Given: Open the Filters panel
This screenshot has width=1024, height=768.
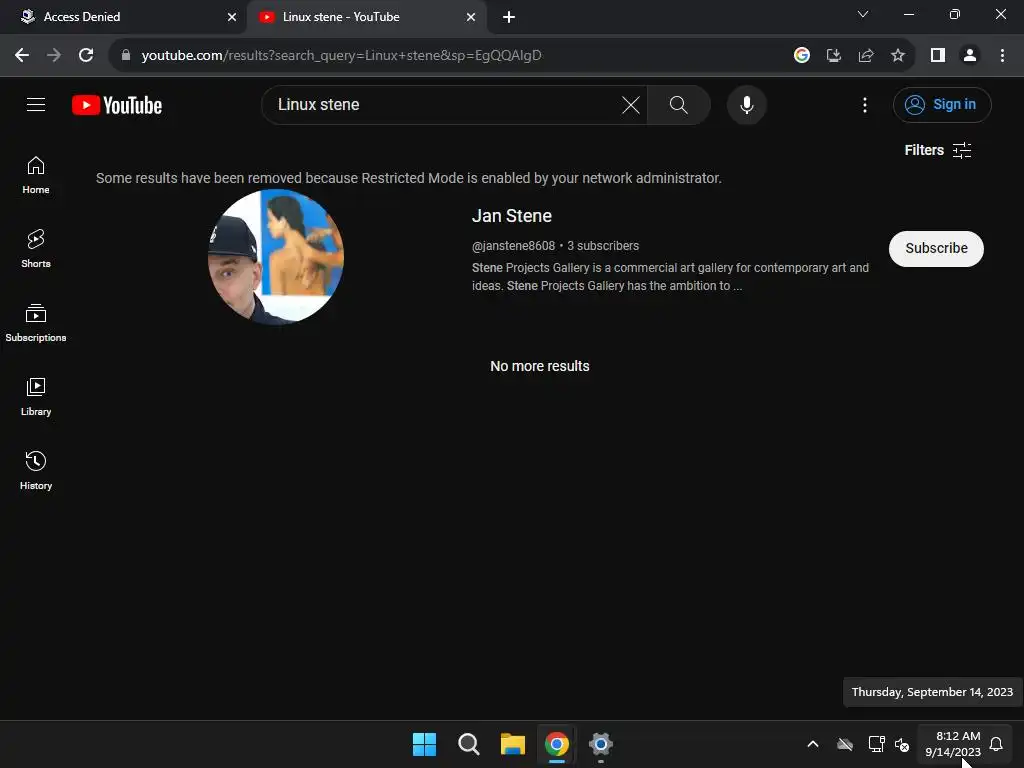Looking at the screenshot, I should [x=938, y=150].
